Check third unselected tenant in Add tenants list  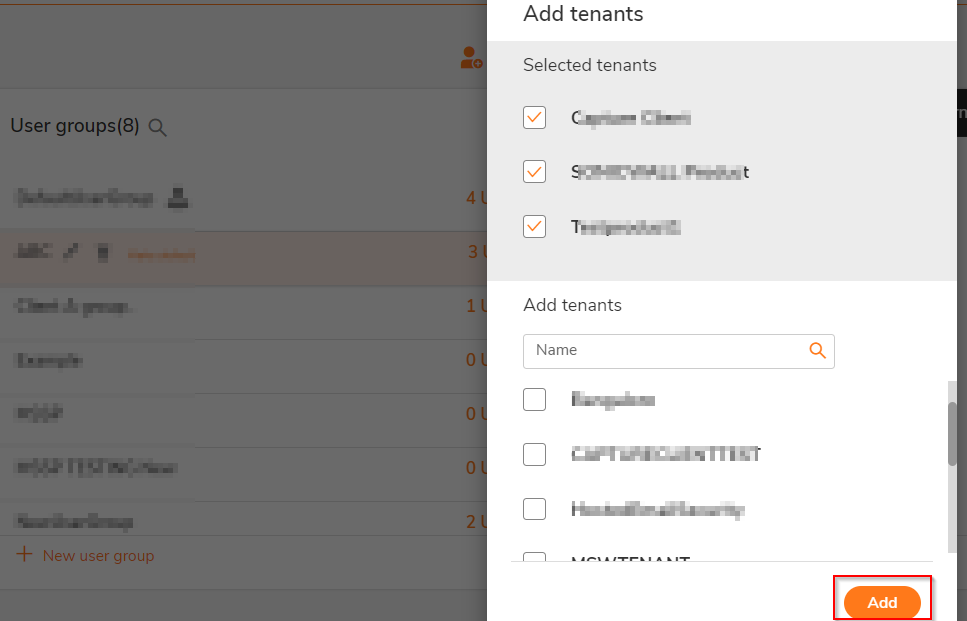[534, 509]
